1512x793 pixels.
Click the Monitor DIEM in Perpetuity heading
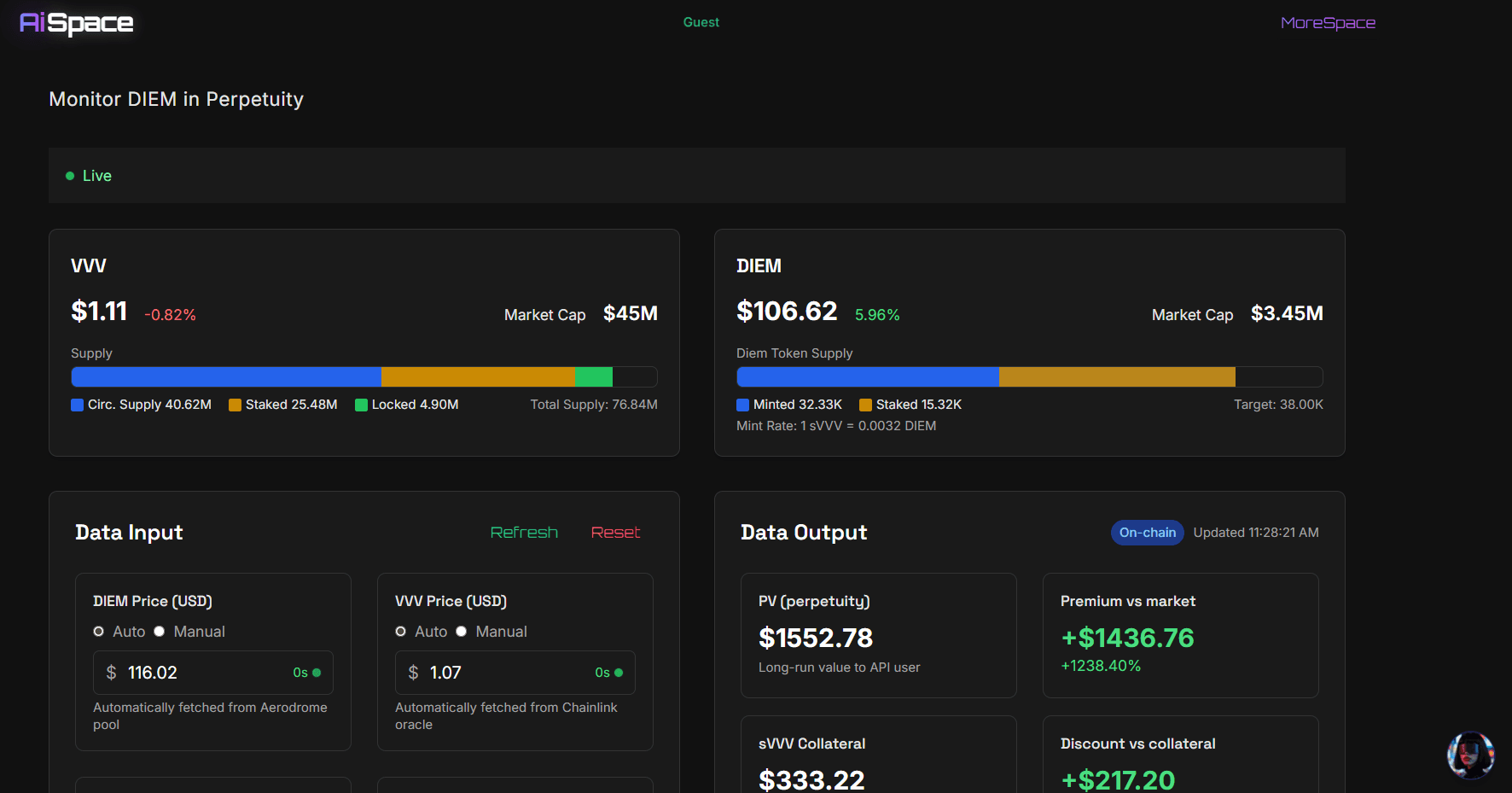pos(177,99)
